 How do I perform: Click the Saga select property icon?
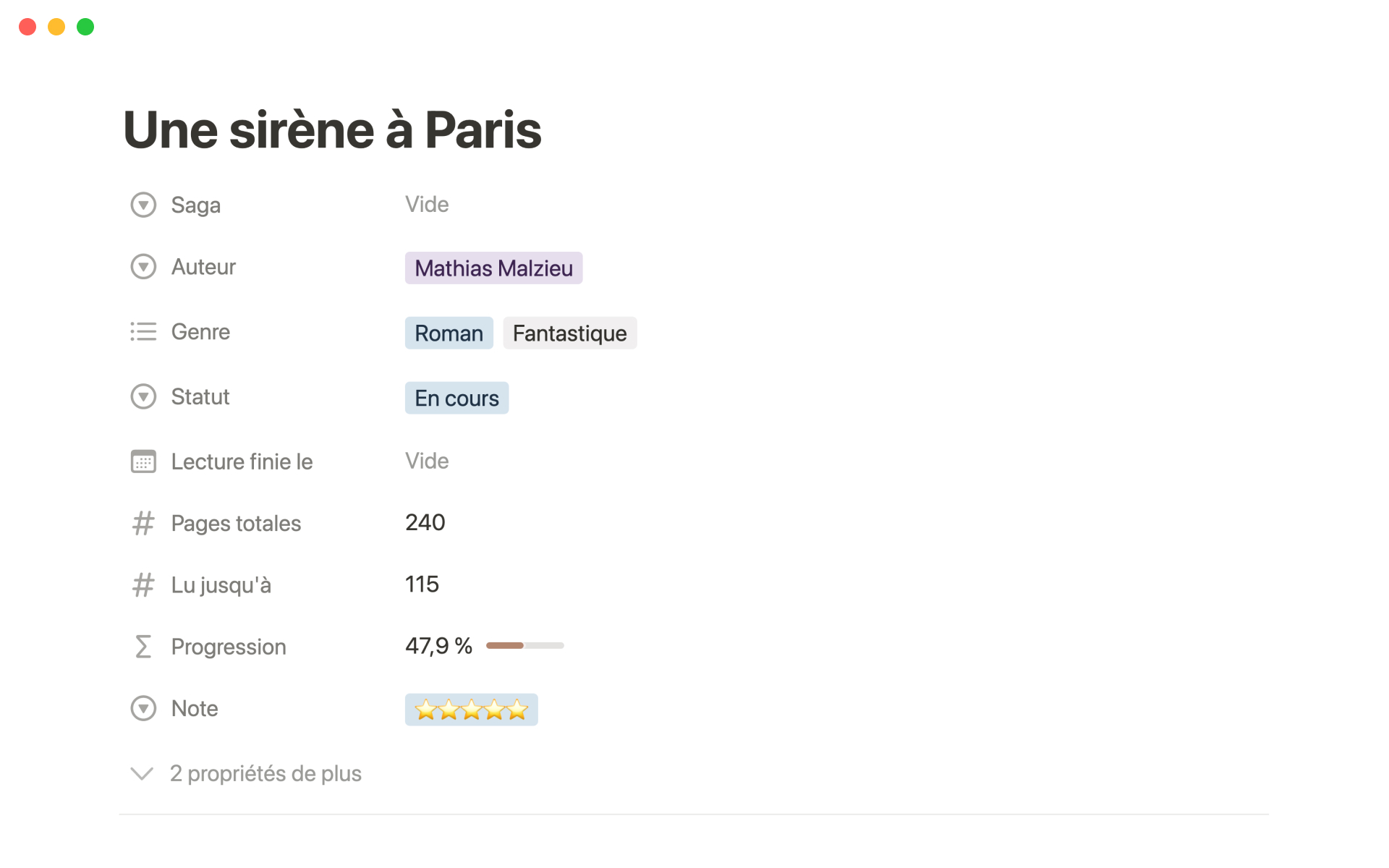pyautogui.click(x=143, y=205)
